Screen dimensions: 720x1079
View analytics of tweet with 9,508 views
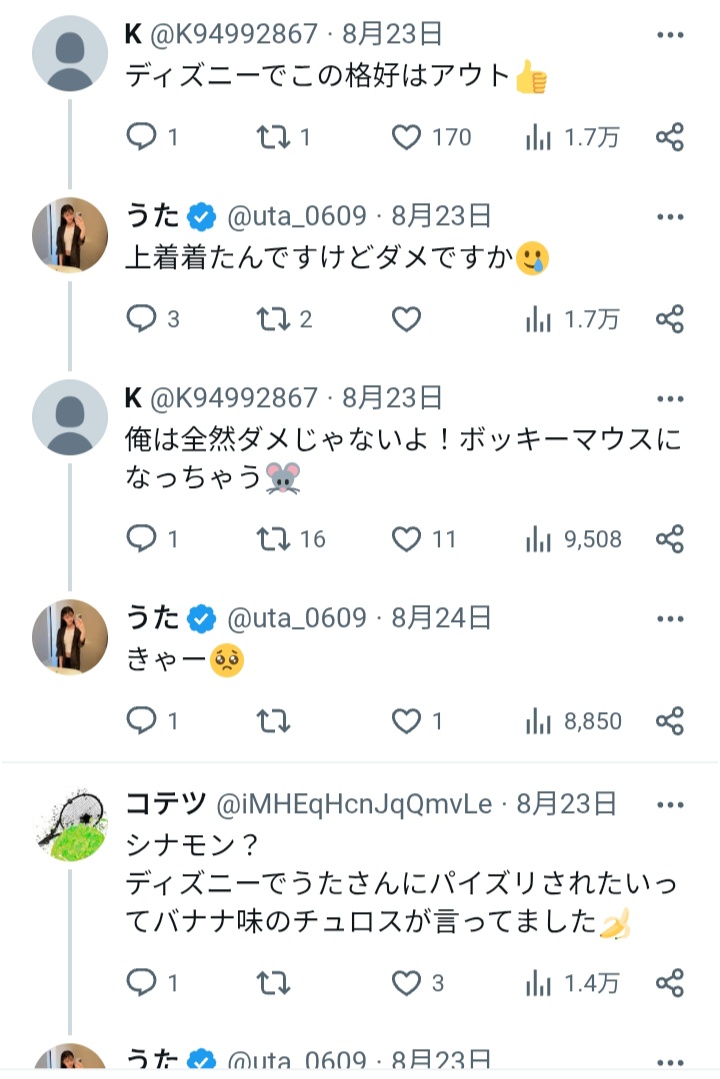click(x=539, y=539)
